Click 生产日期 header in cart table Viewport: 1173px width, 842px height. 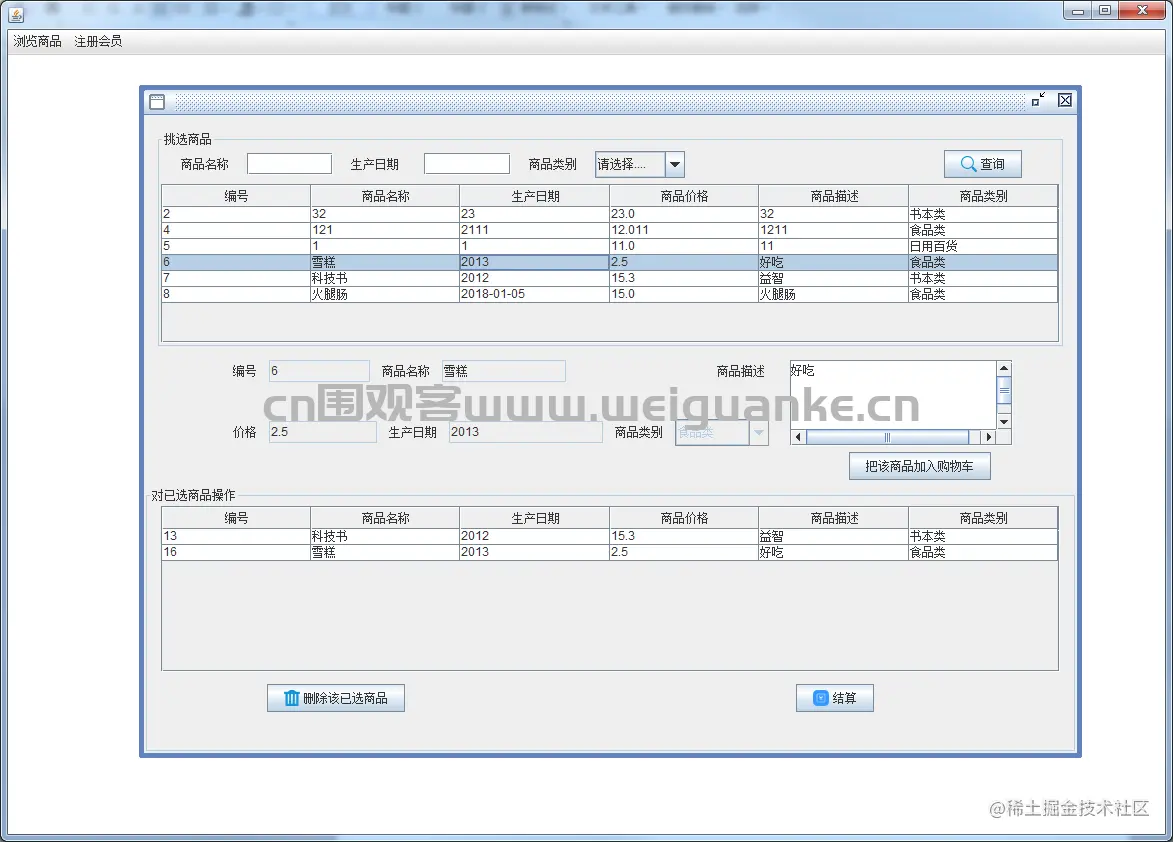[x=534, y=518]
